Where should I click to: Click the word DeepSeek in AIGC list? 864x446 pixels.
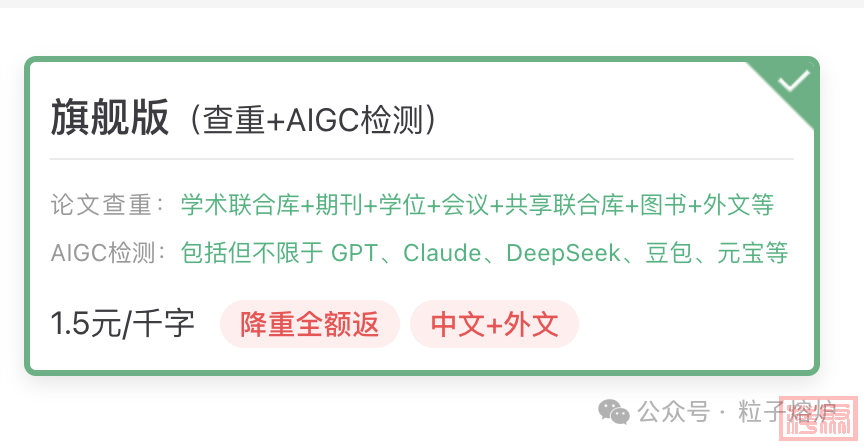click(563, 253)
